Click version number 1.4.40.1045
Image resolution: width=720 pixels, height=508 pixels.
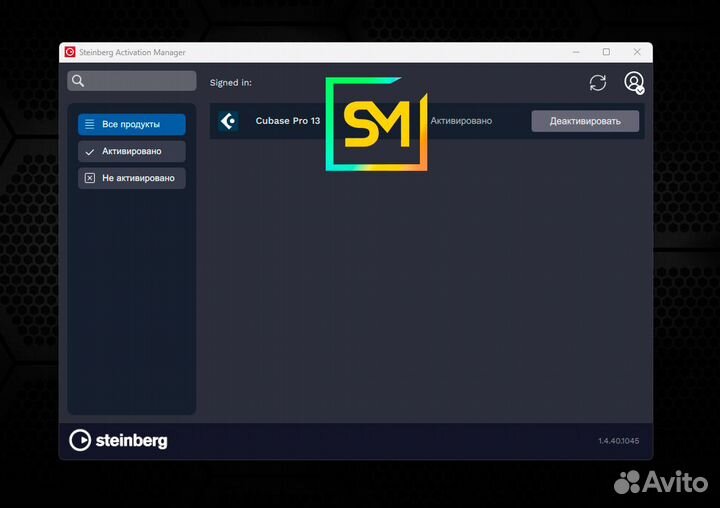[x=619, y=440]
